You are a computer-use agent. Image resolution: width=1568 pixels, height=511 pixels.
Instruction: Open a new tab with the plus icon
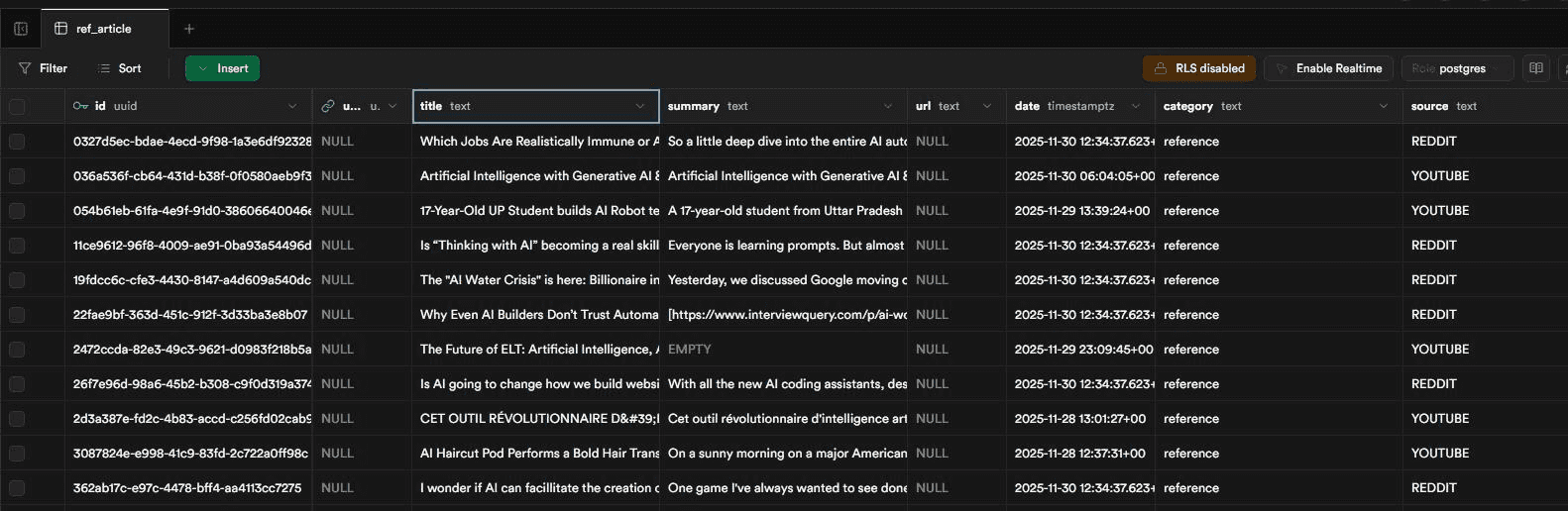(x=189, y=29)
